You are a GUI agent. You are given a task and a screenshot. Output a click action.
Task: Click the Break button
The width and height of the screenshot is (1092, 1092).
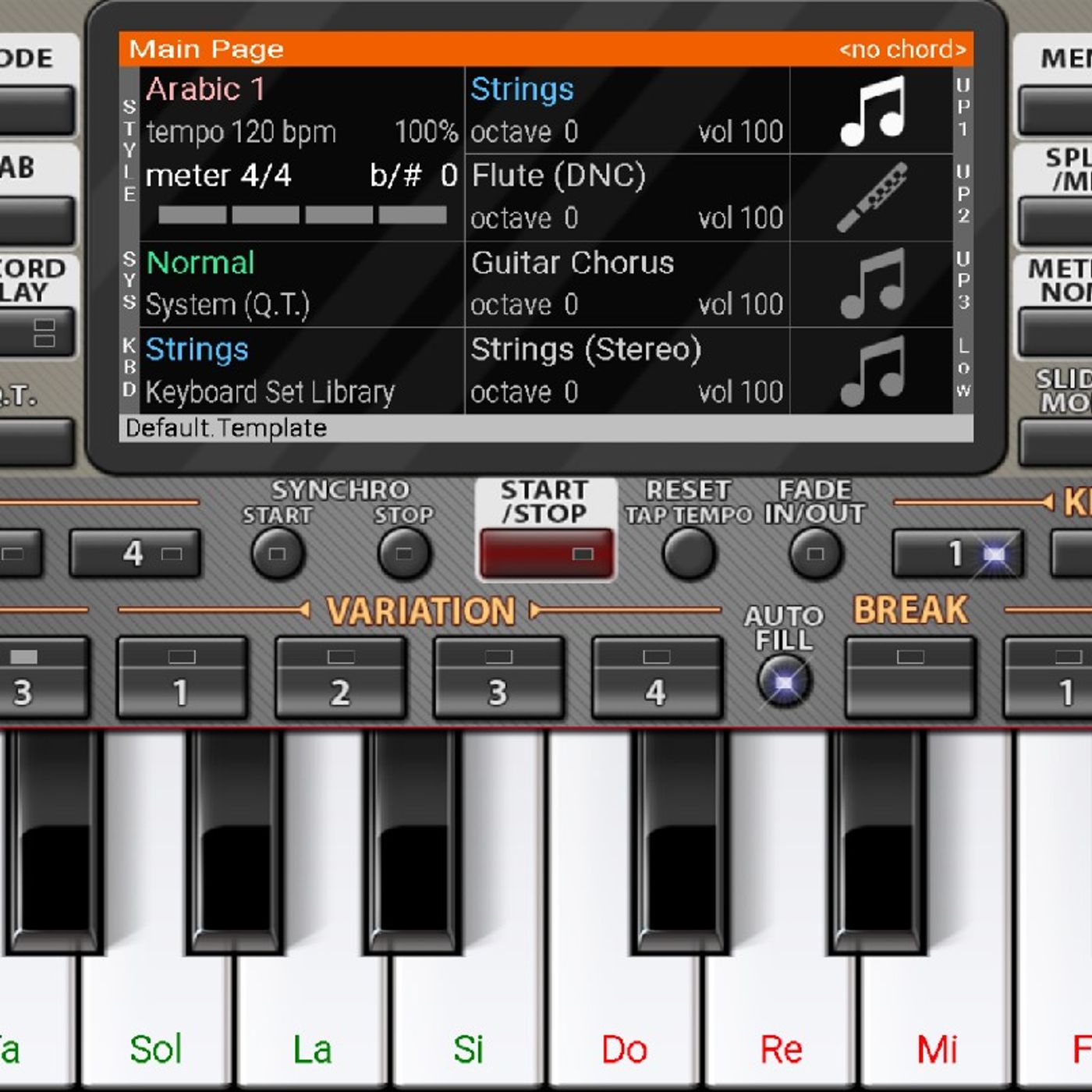[910, 677]
